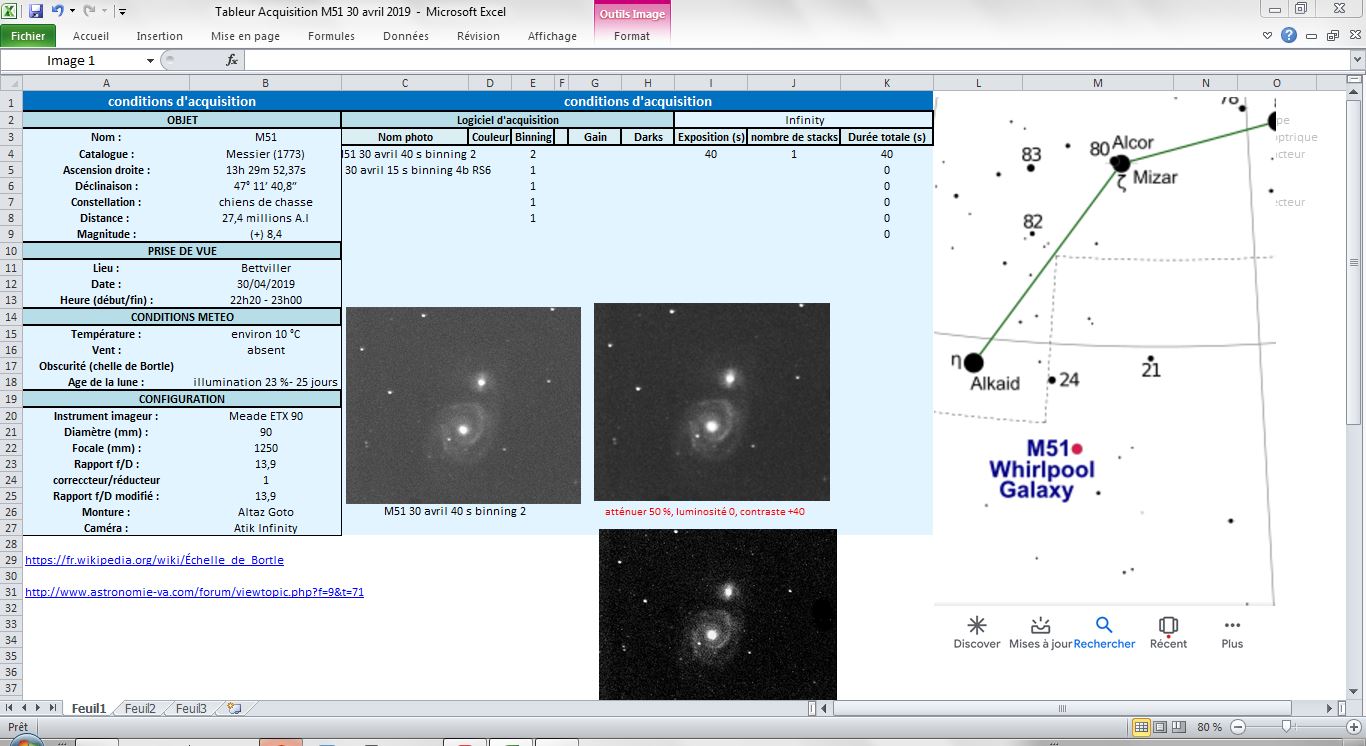Insert a new worksheet

[x=234, y=707]
